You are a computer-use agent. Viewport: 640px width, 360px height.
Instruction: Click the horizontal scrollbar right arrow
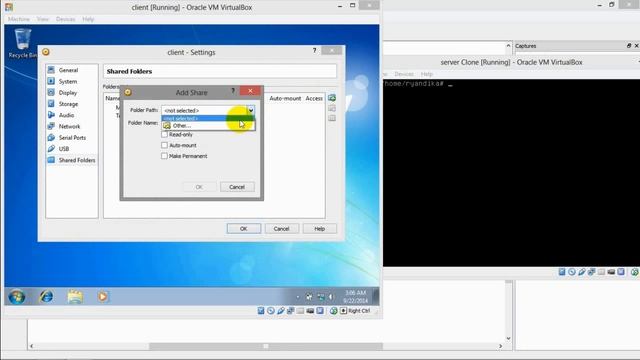[501, 346]
